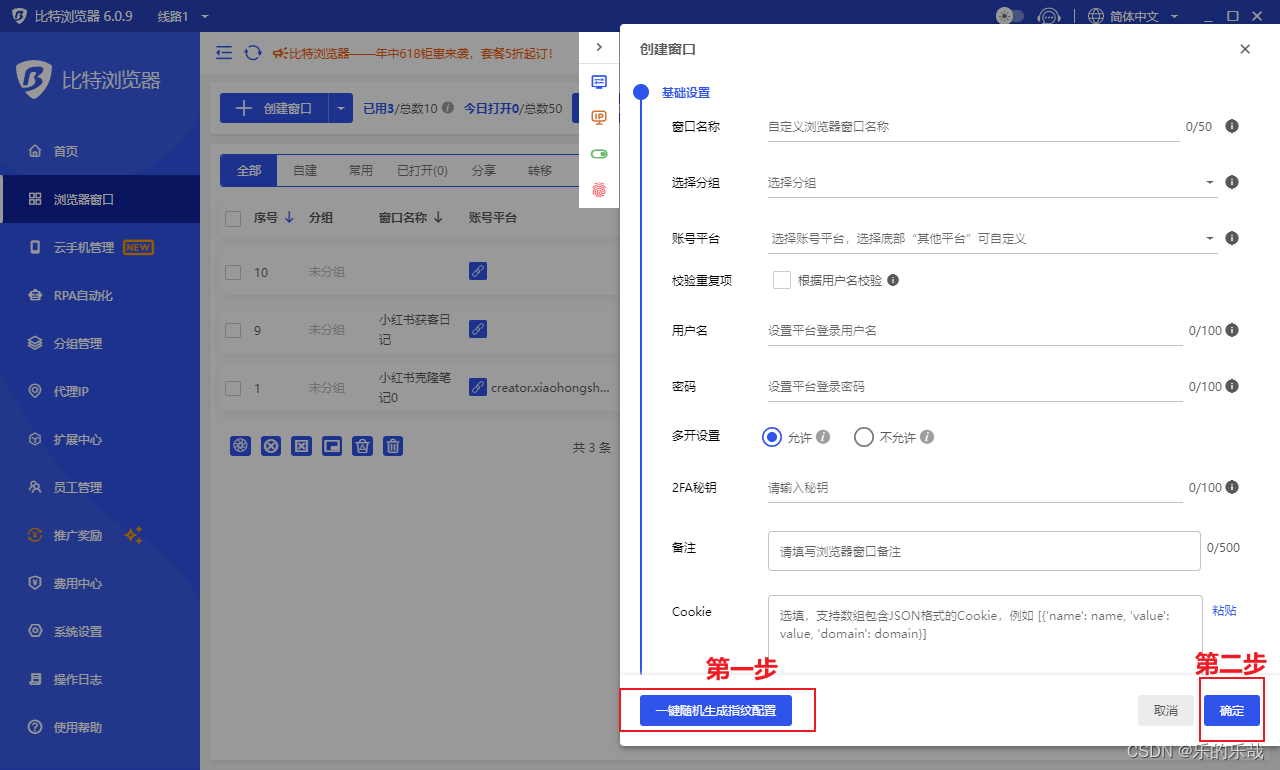
Task: Open the 线路1 line dropdown
Action: pyautogui.click(x=183, y=16)
